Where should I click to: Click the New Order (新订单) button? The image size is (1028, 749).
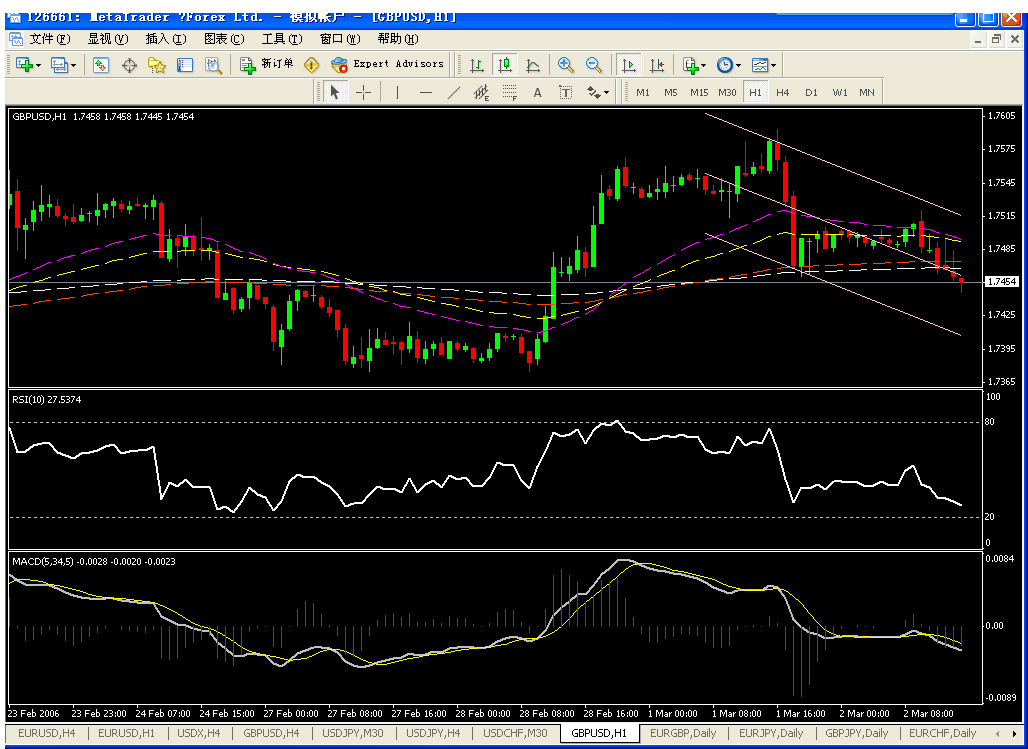[x=267, y=64]
